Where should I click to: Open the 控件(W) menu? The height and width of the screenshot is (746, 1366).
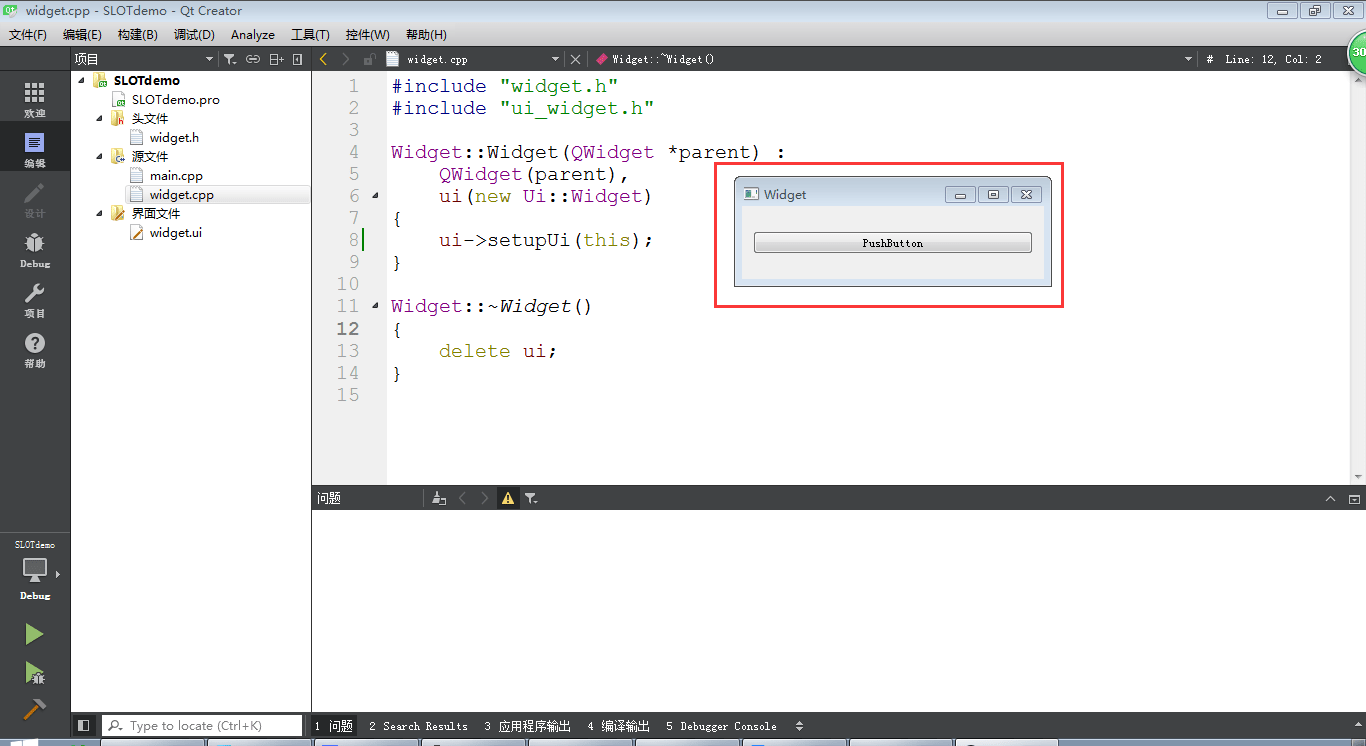coord(367,35)
